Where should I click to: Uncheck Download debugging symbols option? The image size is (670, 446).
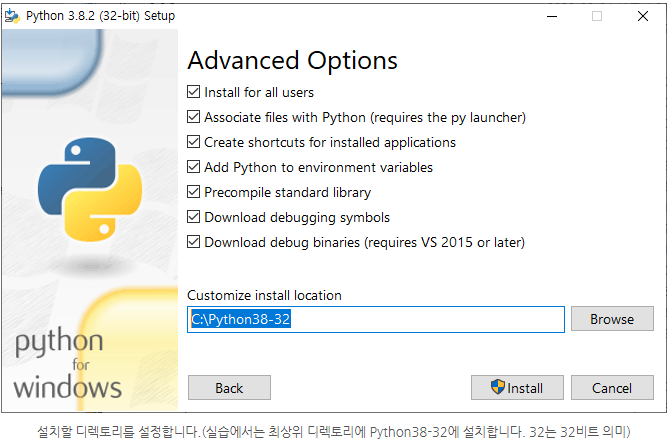click(x=194, y=217)
